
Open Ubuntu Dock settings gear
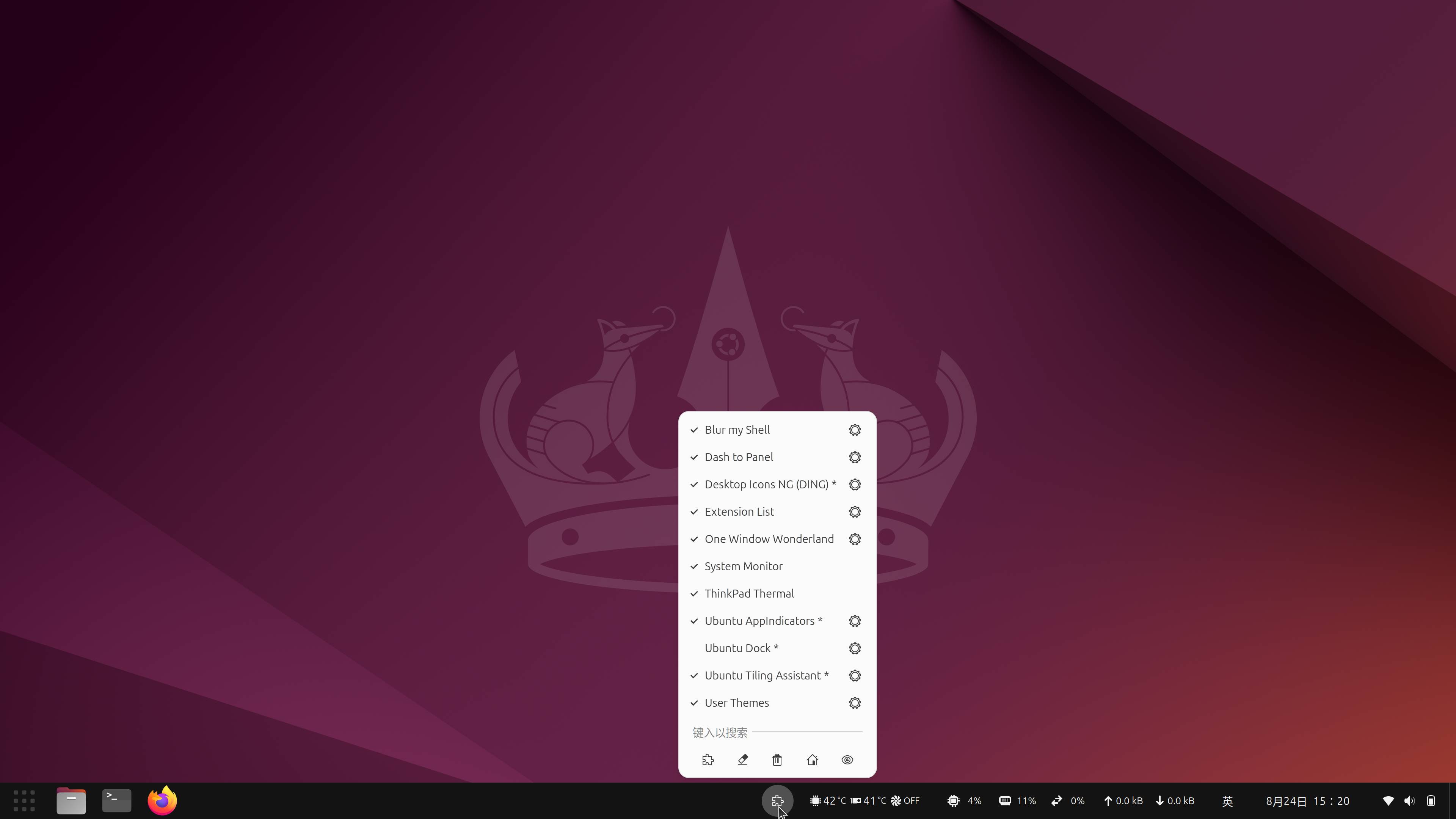click(x=855, y=648)
